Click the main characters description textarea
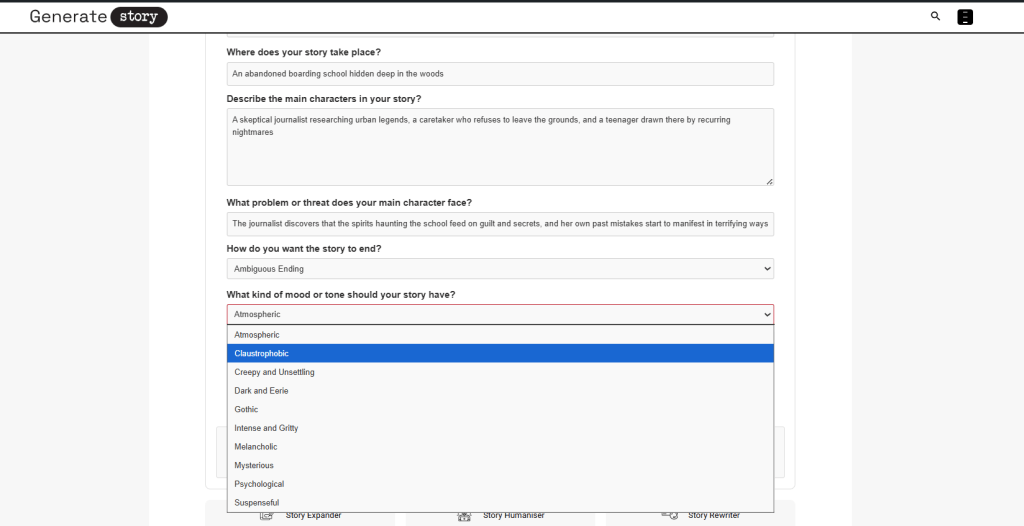Screen dimensions: 1024x526 point(500,147)
